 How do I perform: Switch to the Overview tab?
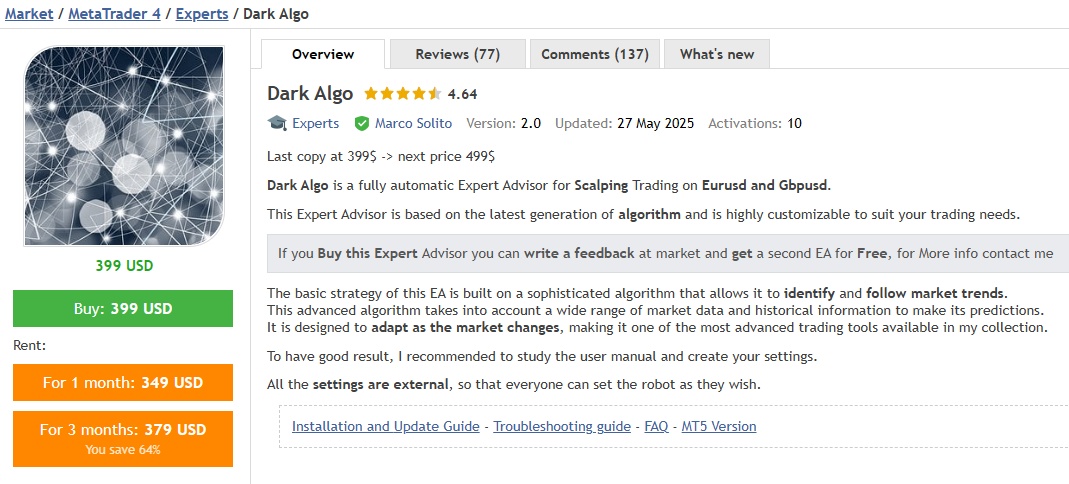pos(323,54)
